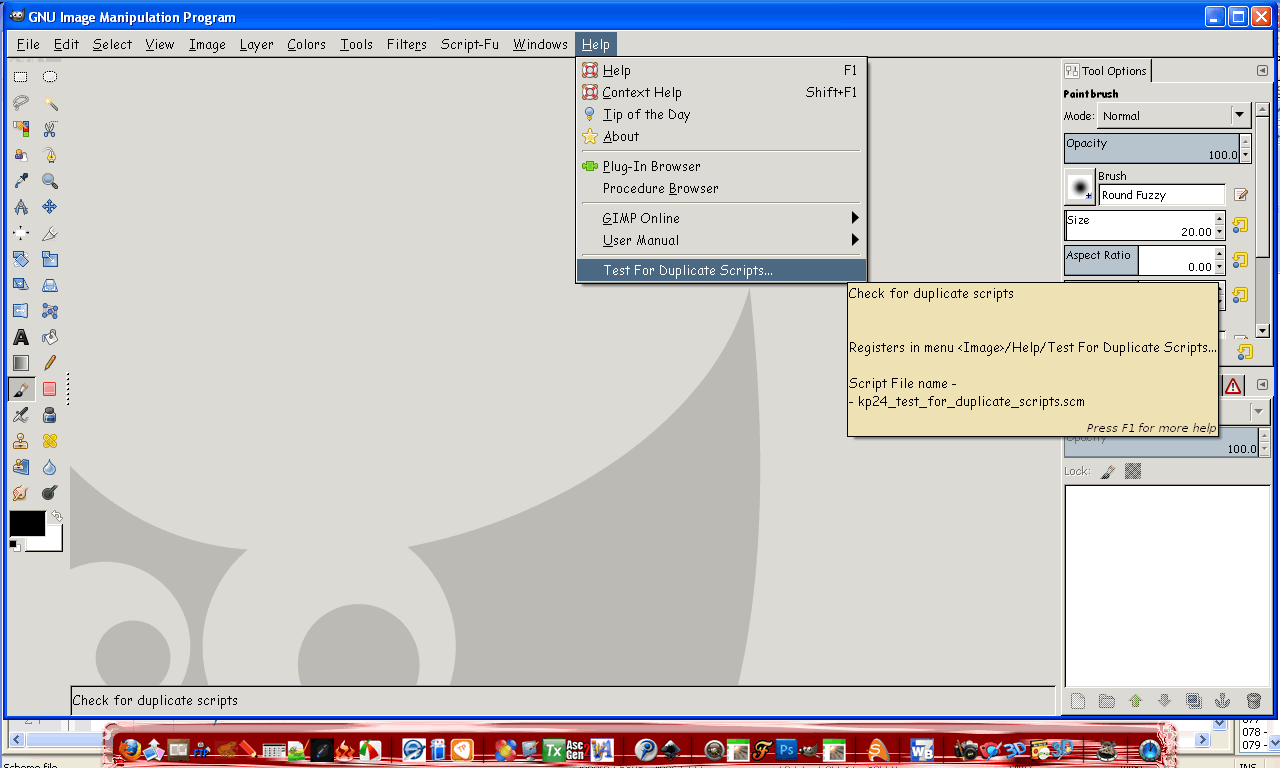
Task: Open the Filters menu
Action: [x=407, y=44]
